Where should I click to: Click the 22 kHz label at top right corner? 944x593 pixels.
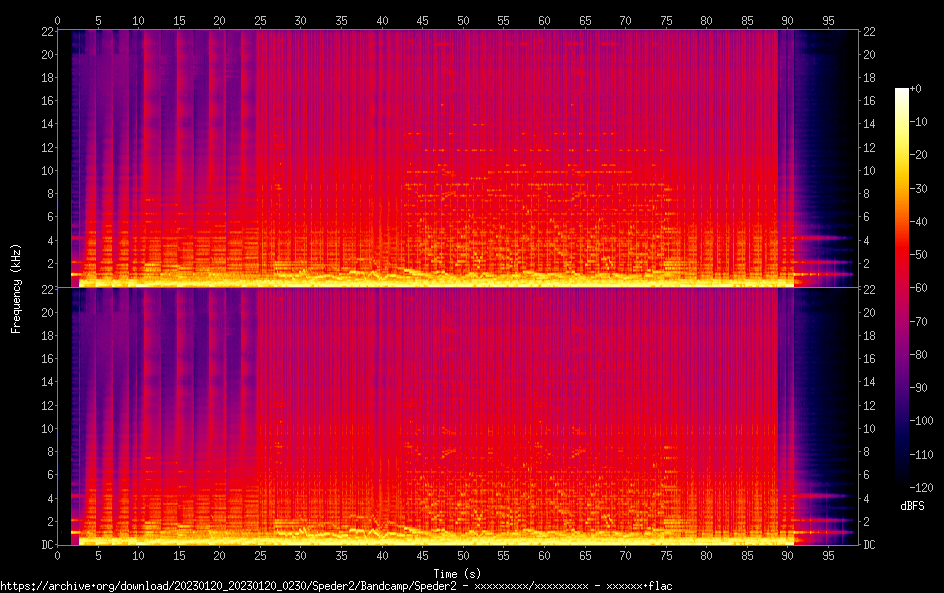pos(869,32)
